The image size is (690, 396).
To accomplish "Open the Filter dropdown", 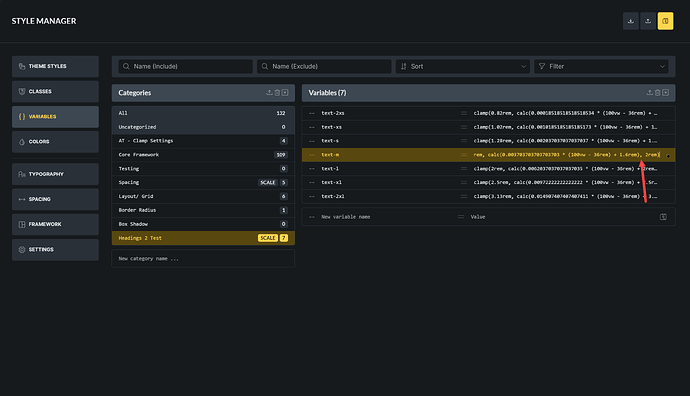I will 601,66.
